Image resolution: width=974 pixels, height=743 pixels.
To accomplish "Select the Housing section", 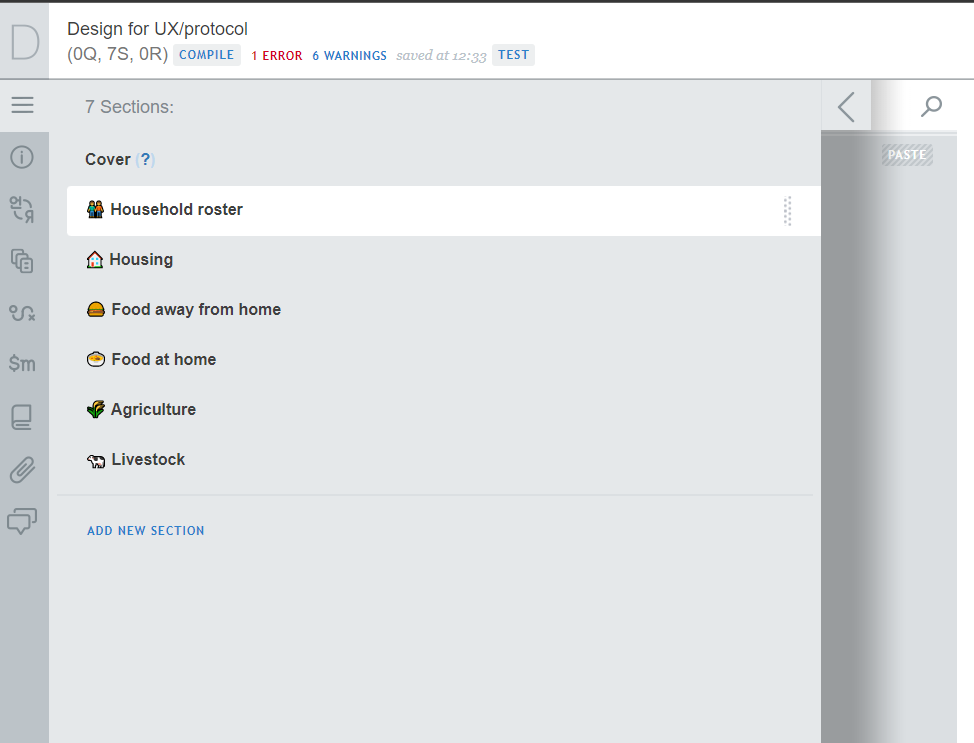I will (x=140, y=260).
